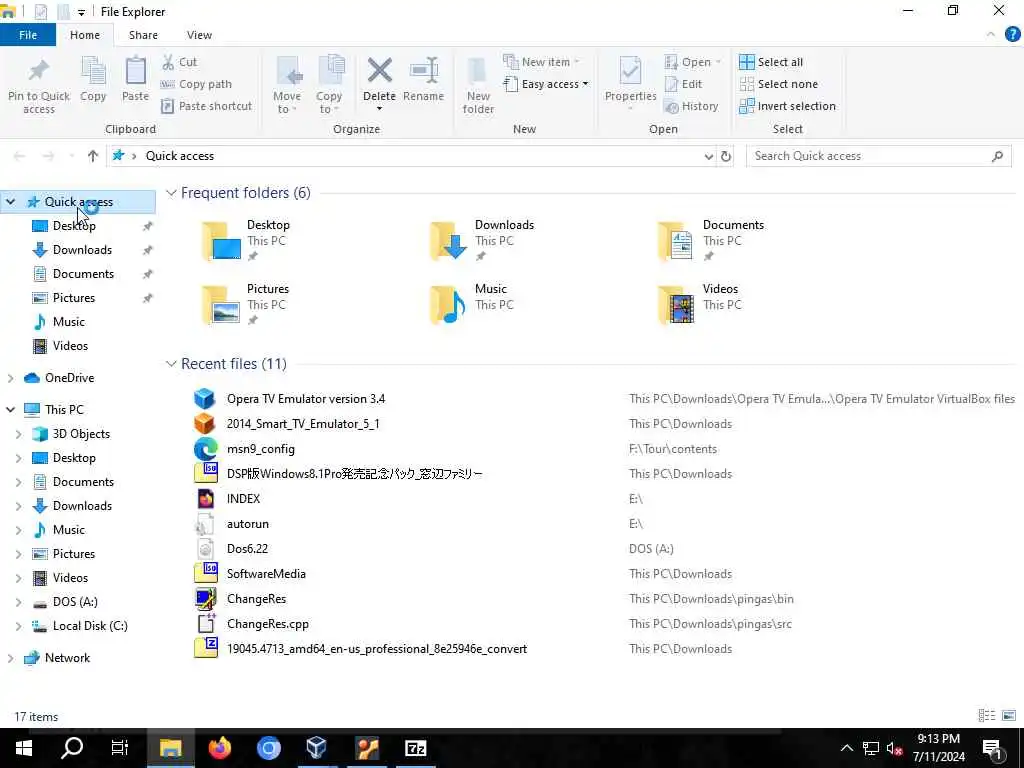Image resolution: width=1024 pixels, height=768 pixels.
Task: Switch to large icons view in status bar
Action: pyautogui.click(x=1009, y=716)
